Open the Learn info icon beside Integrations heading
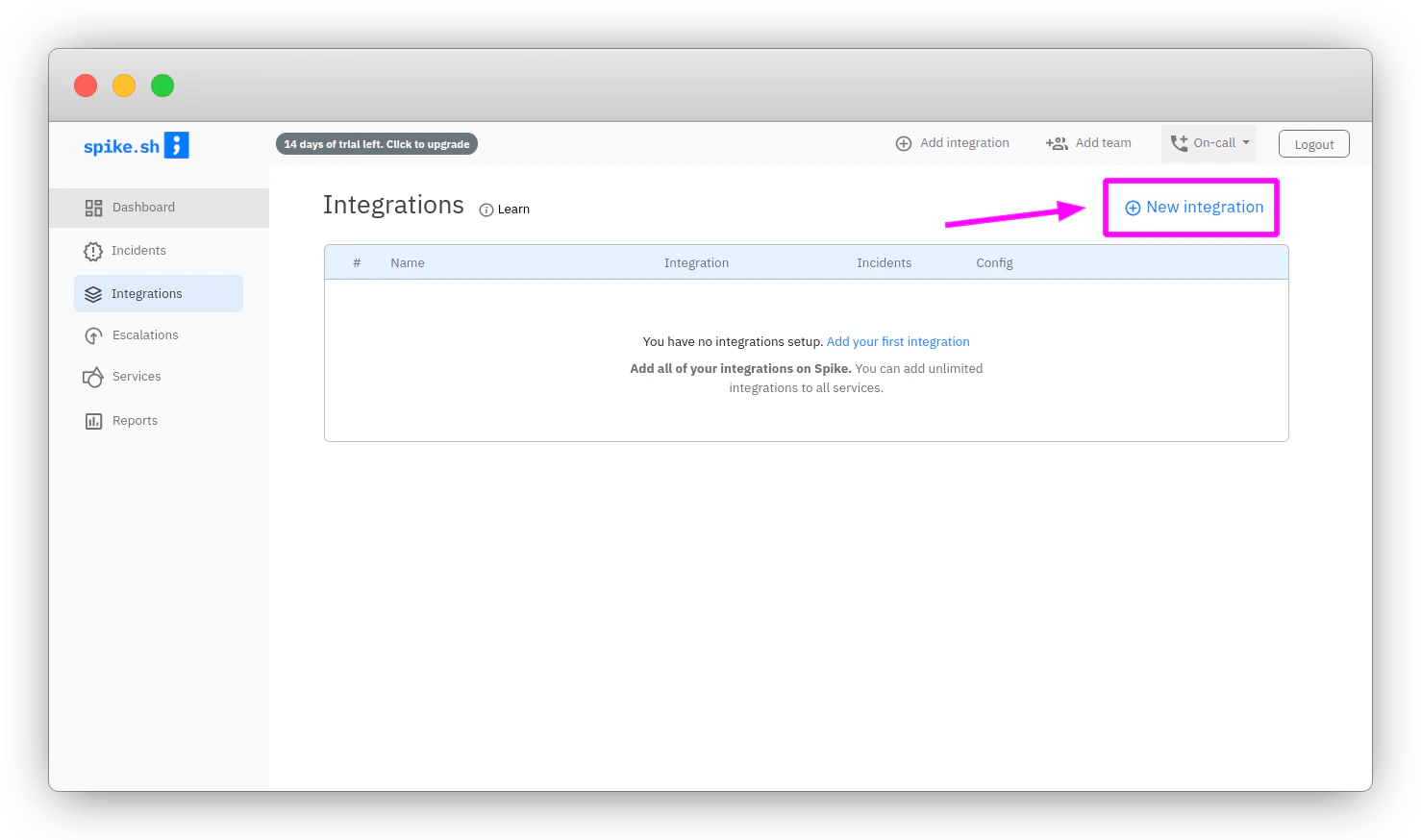 (486, 209)
